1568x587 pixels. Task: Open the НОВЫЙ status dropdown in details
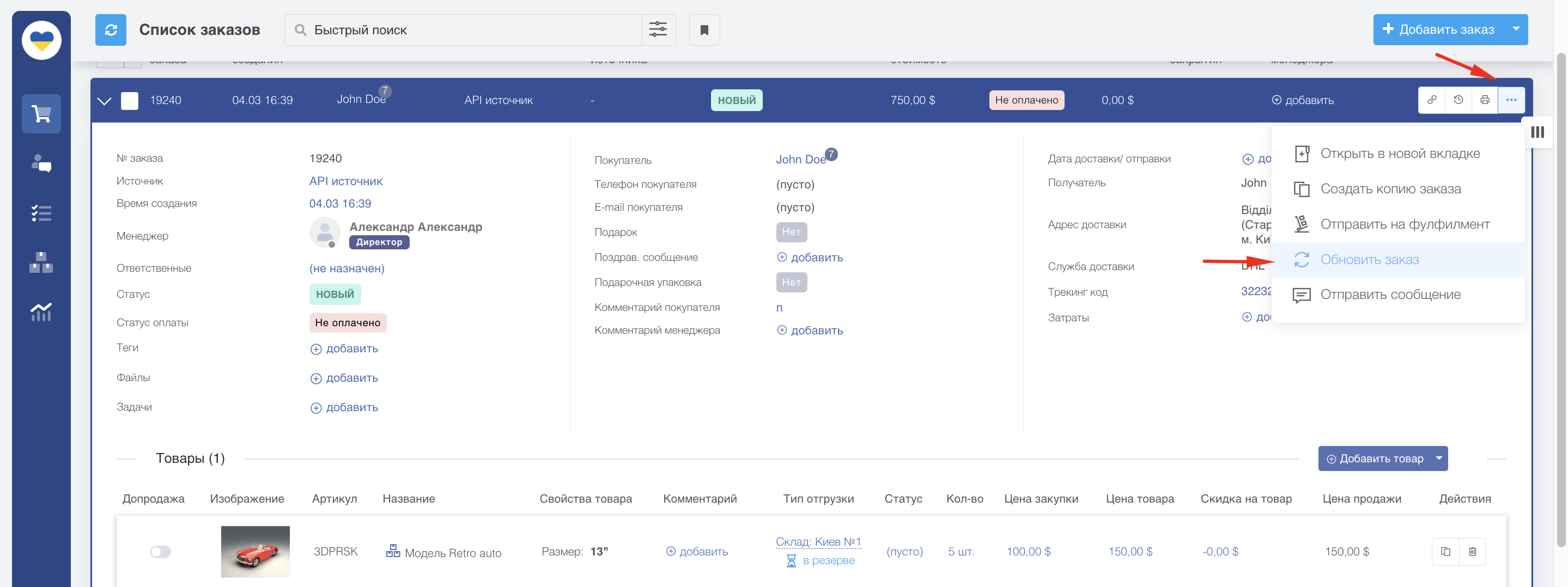pyautogui.click(x=335, y=295)
